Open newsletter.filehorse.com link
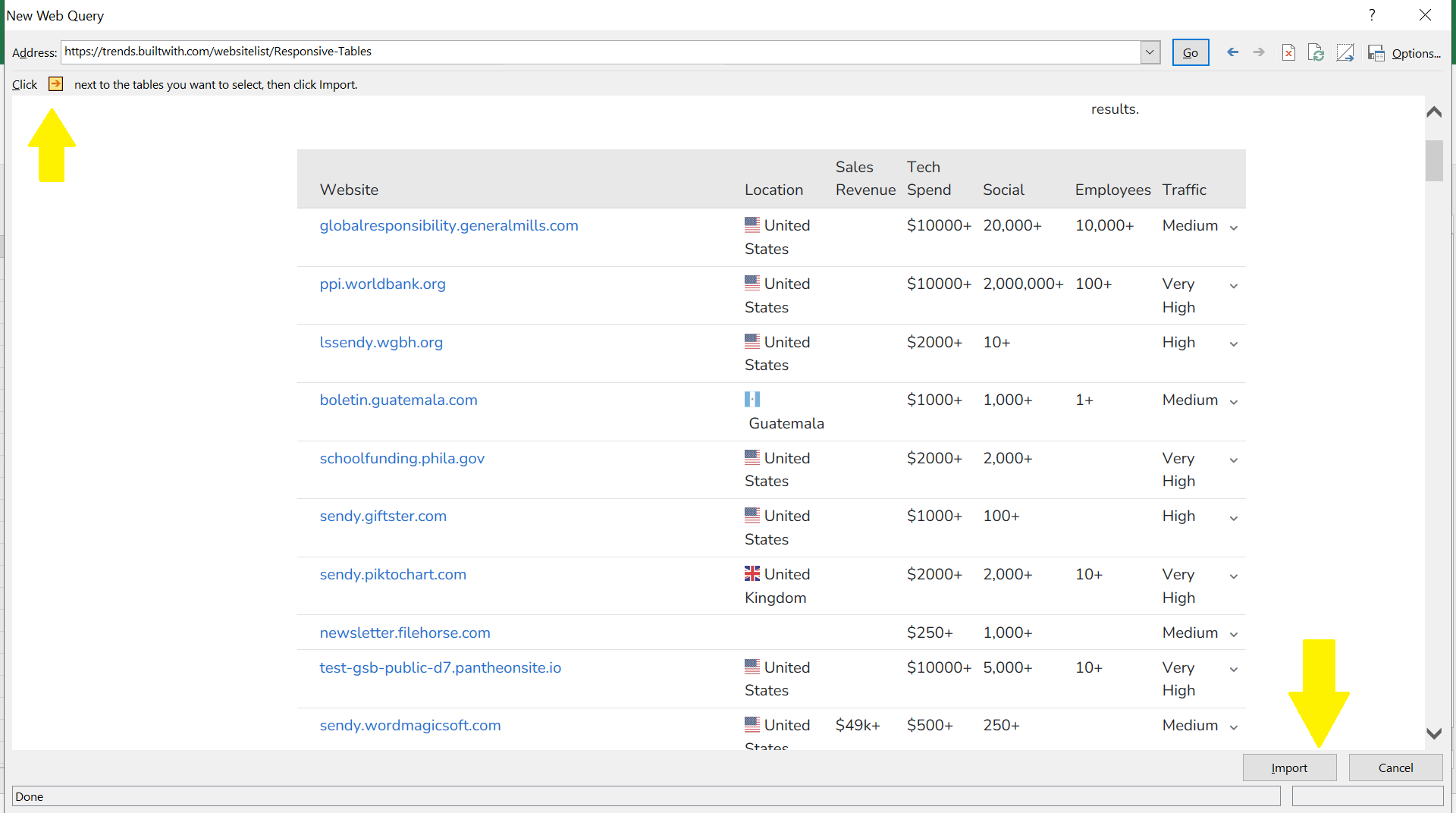Viewport: 1456px width, 813px height. (x=405, y=633)
